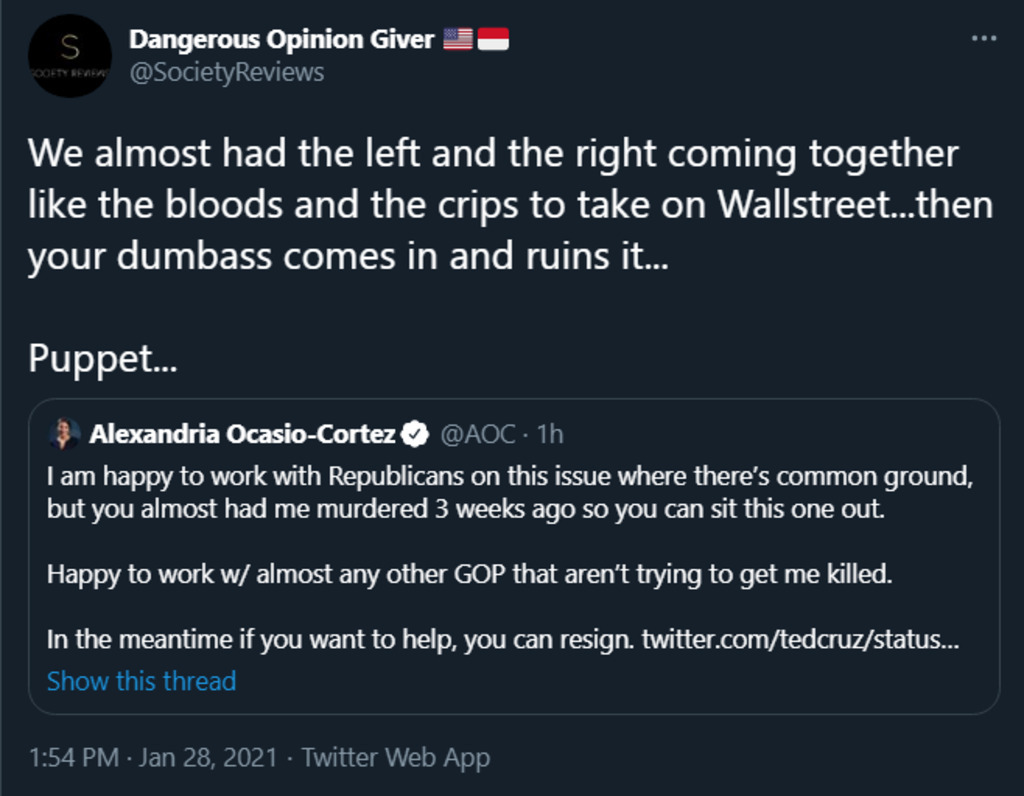Click the @AOC handle in quoted tweet
The height and width of the screenshot is (796, 1024).
[478, 434]
